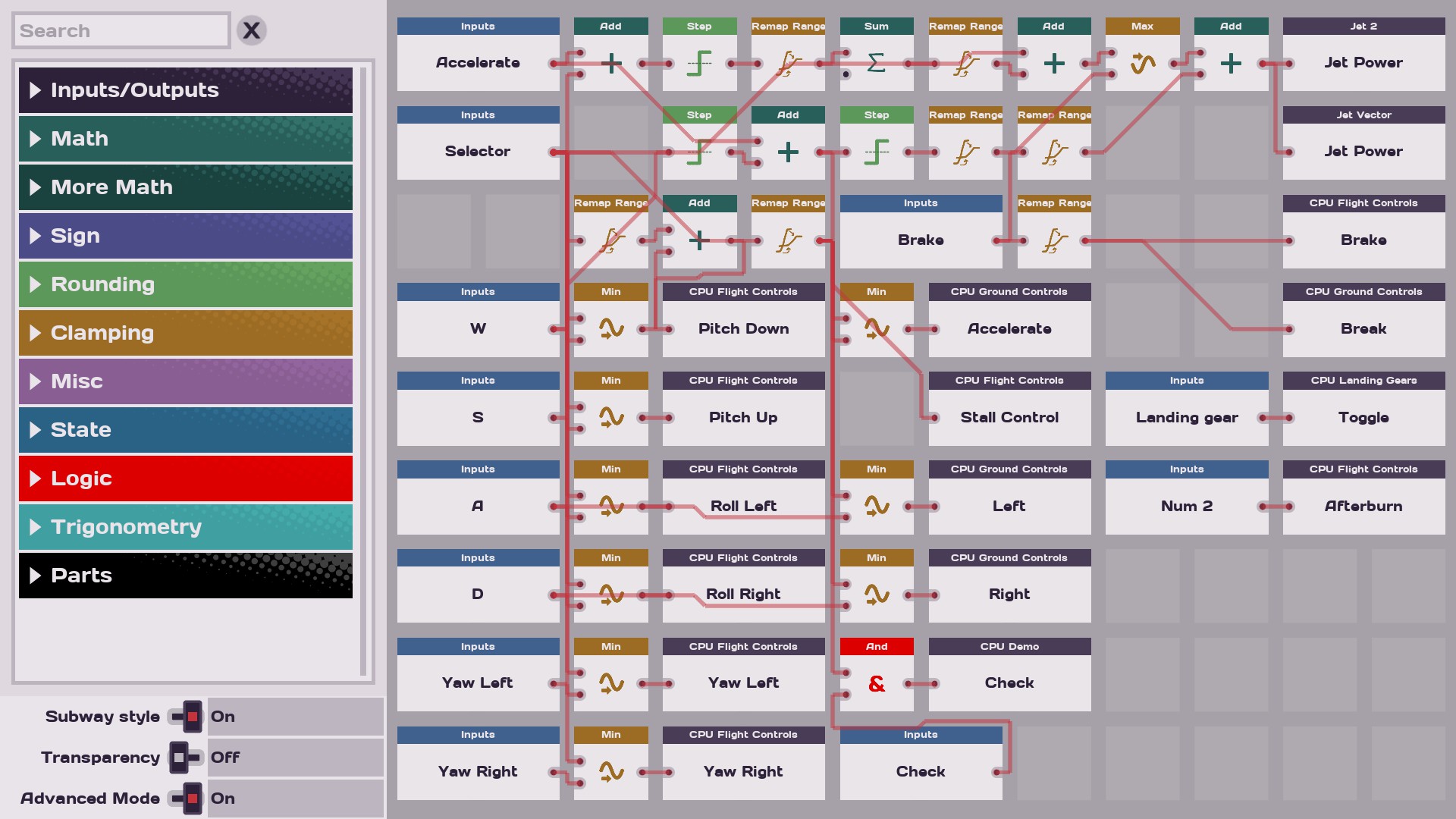Screen dimensions: 1456x819
Task: Toggle the Transparency switch
Action: click(x=184, y=758)
